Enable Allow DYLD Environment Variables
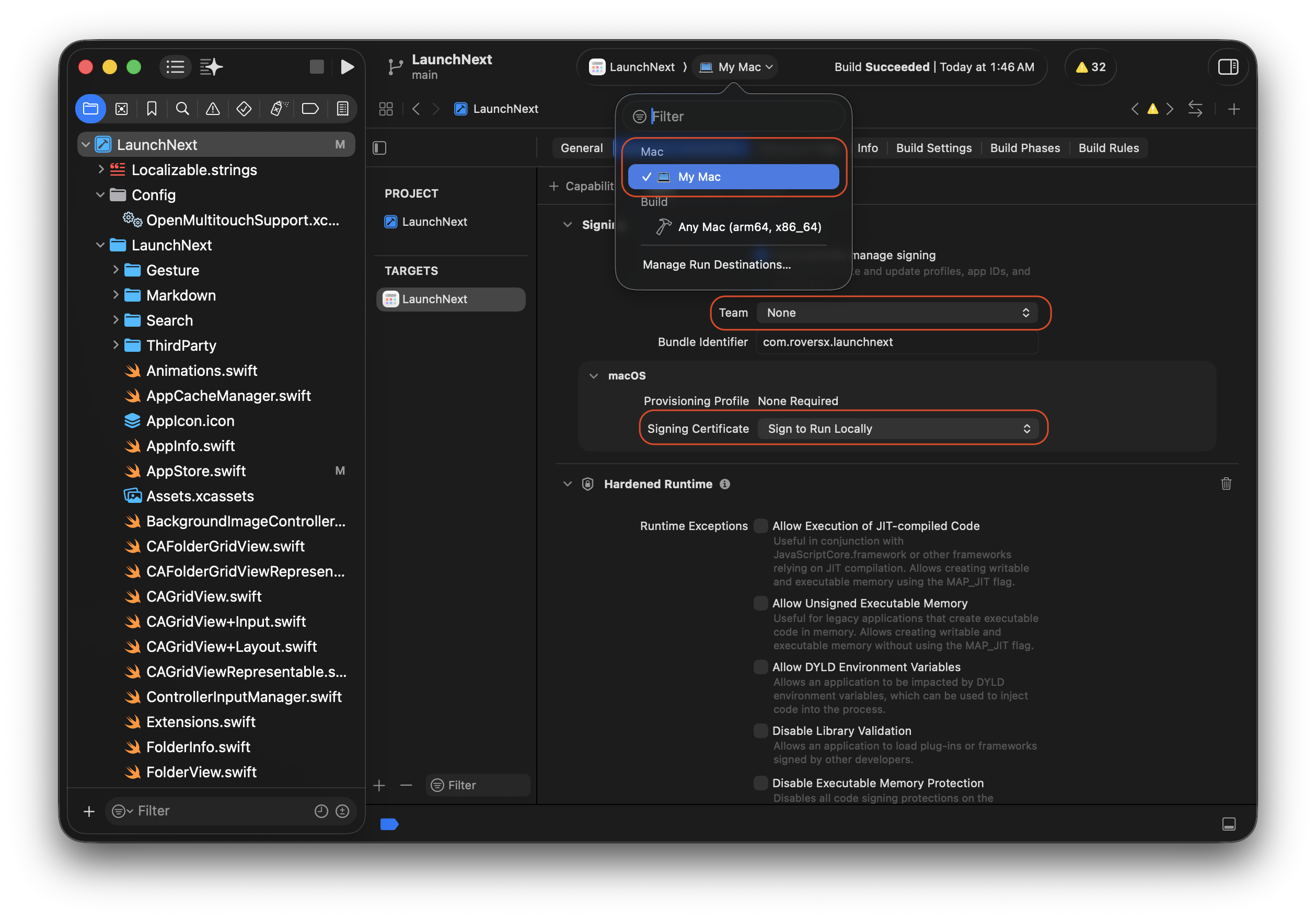The image size is (1316, 920). point(760,667)
